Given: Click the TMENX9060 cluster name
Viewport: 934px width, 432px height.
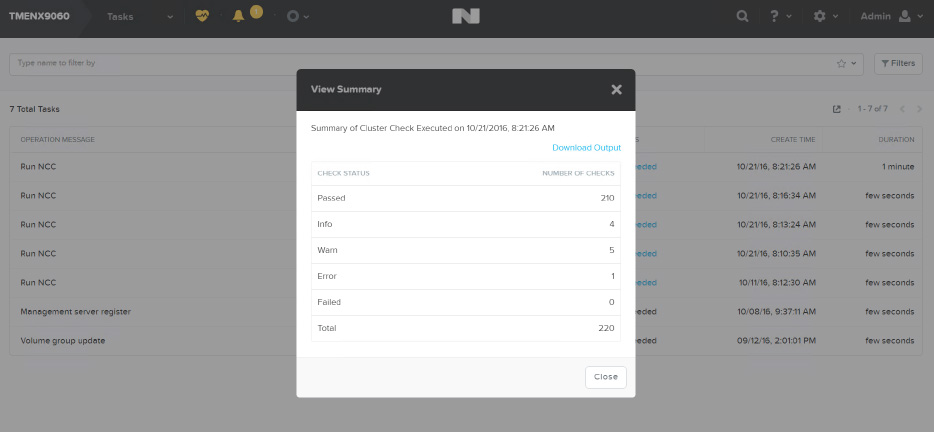Looking at the screenshot, I should pos(37,17).
